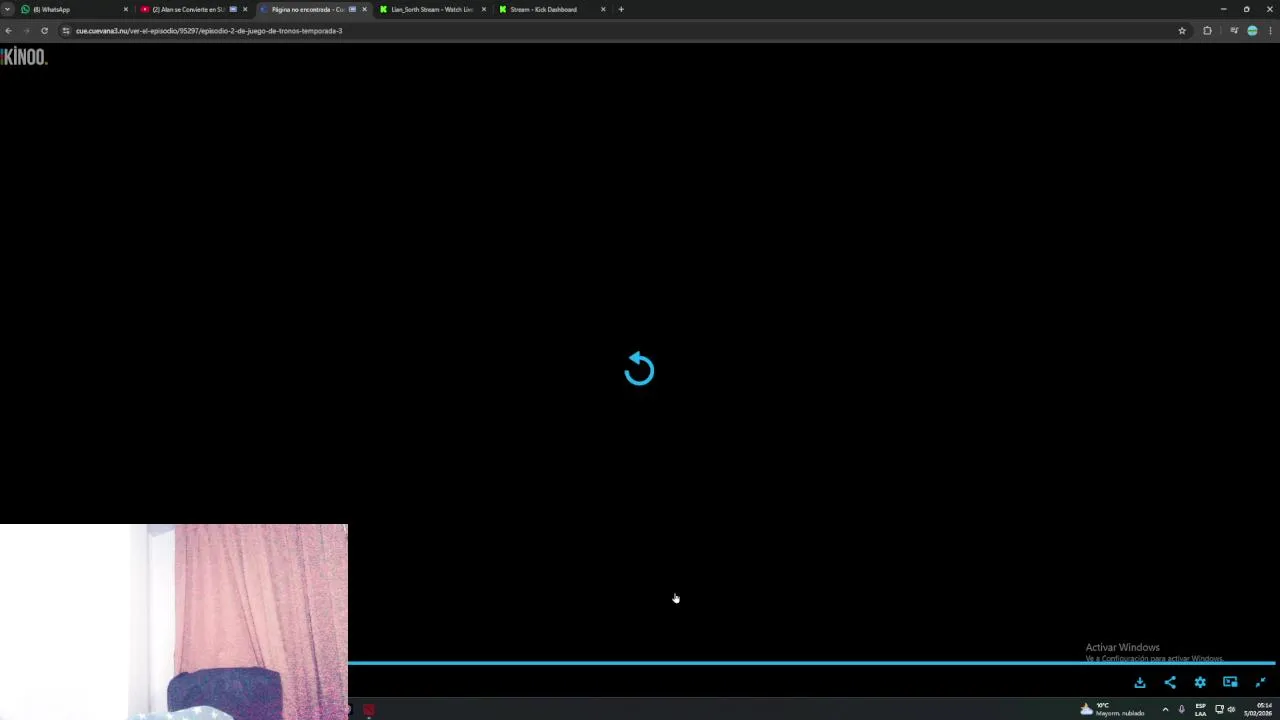Open the Chrome profile avatar
This screenshot has height=720, width=1280.
1252,31
